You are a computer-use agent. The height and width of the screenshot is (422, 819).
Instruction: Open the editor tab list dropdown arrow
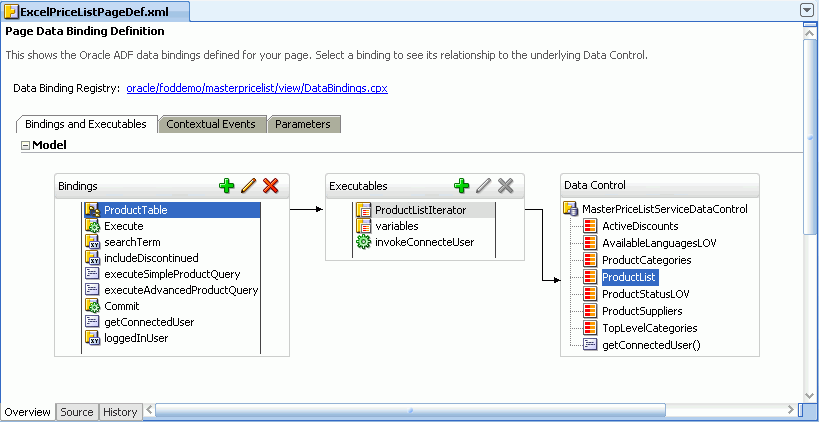point(806,10)
